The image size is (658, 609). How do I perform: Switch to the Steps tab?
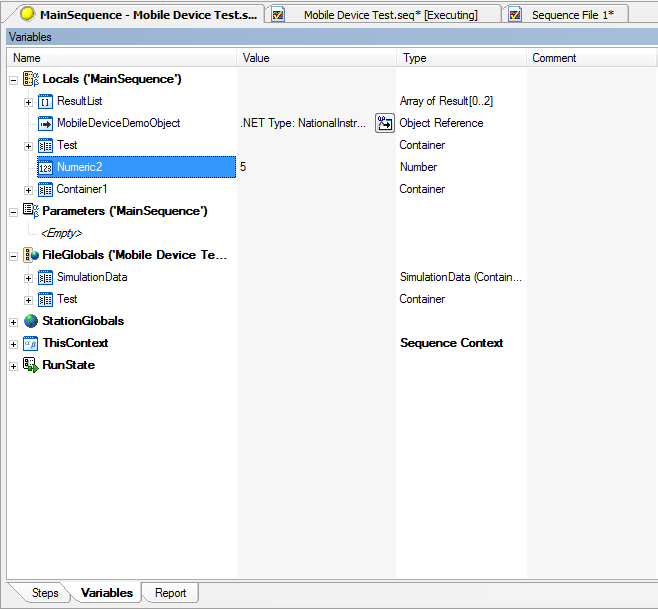tap(44, 593)
